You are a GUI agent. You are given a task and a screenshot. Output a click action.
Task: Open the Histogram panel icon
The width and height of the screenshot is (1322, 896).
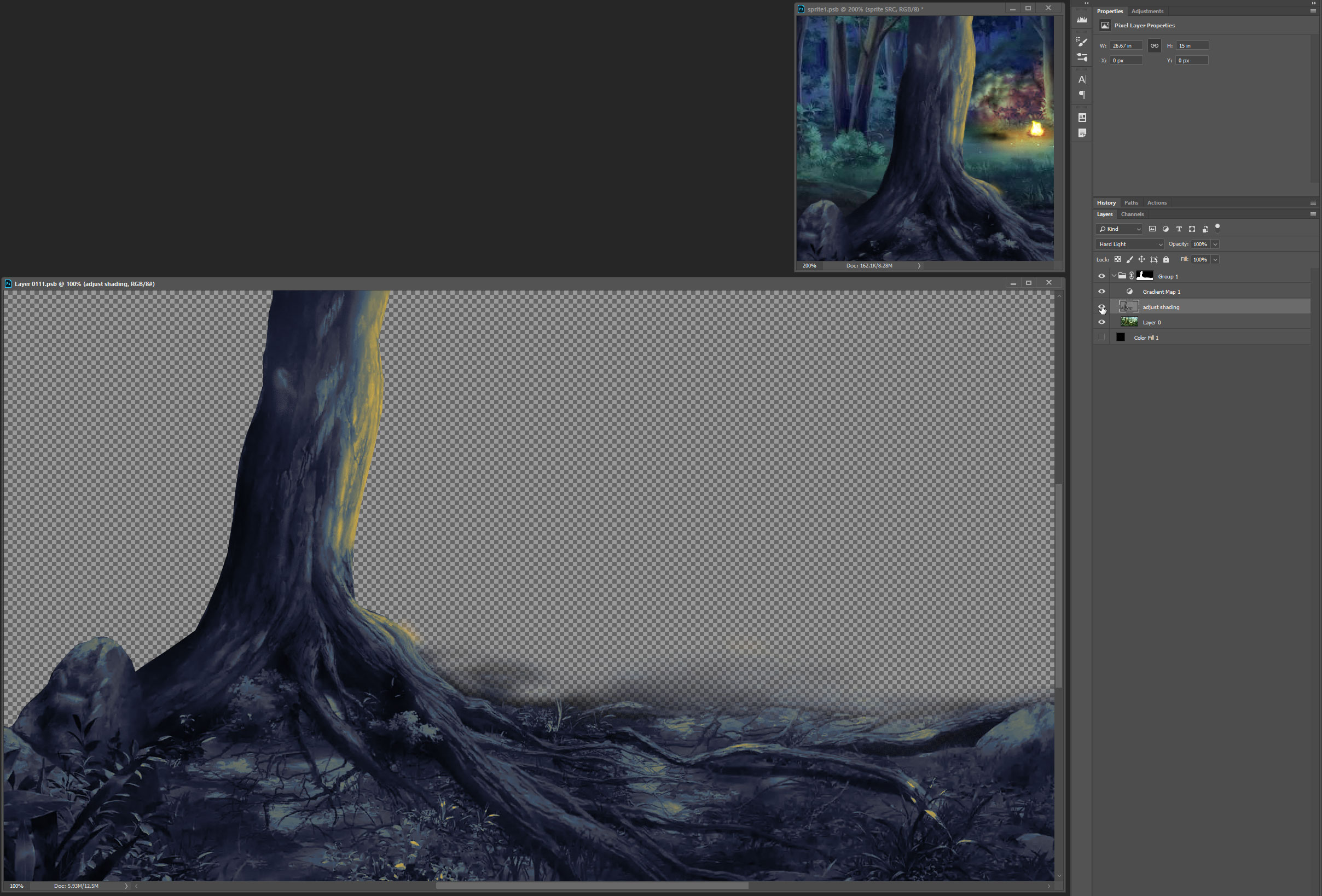coord(1081,20)
